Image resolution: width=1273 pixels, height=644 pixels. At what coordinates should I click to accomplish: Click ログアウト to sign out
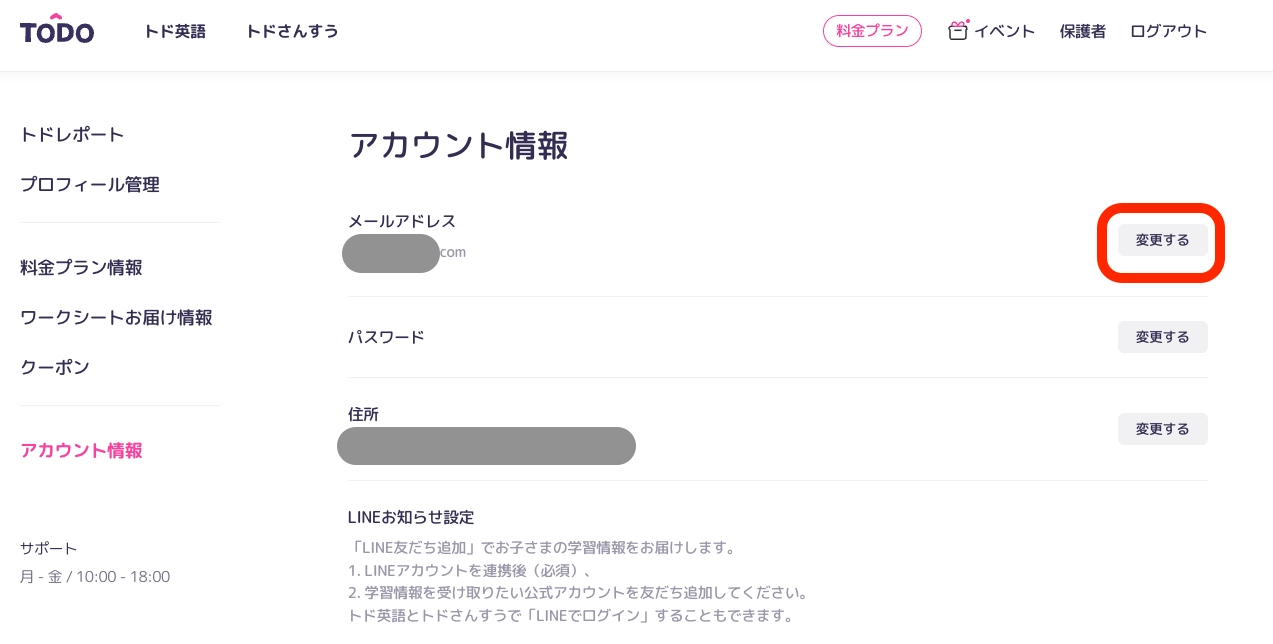[x=1168, y=31]
